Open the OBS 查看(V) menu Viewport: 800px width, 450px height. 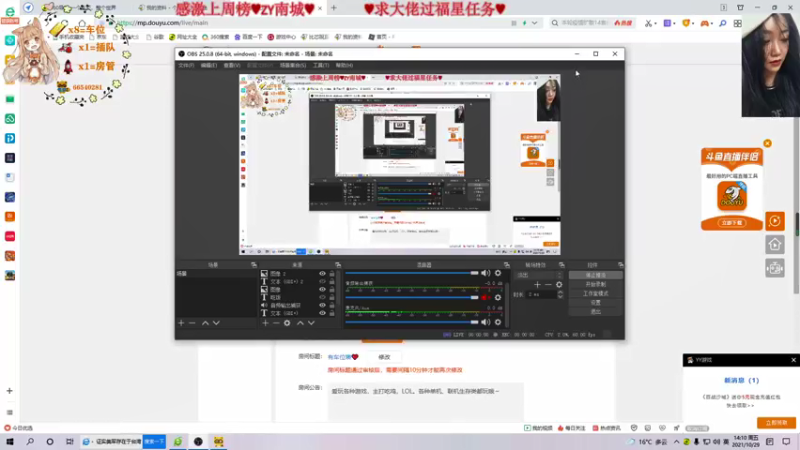coord(232,65)
